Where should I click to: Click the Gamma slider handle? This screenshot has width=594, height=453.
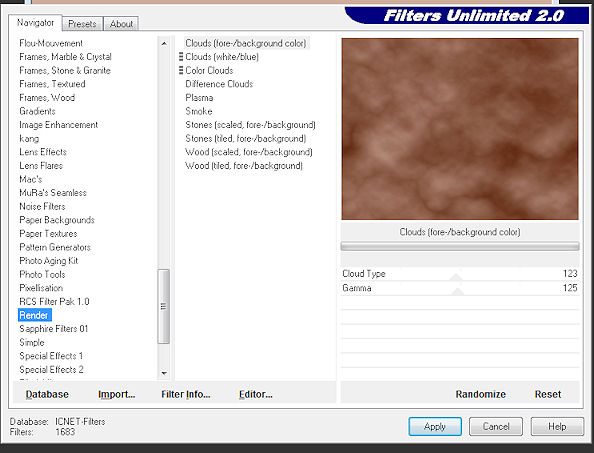point(458,291)
